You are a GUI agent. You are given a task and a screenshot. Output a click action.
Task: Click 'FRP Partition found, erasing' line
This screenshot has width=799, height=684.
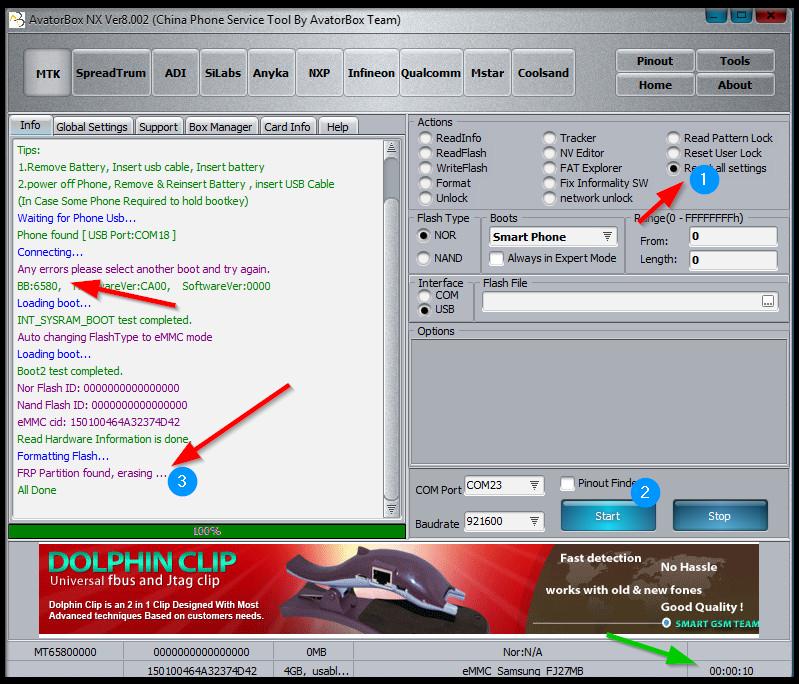[92, 473]
